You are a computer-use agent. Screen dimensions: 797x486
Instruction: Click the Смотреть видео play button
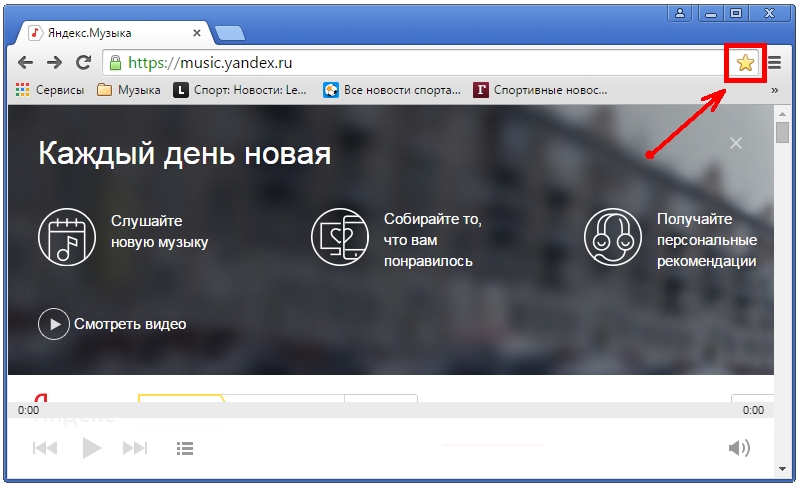coord(53,324)
